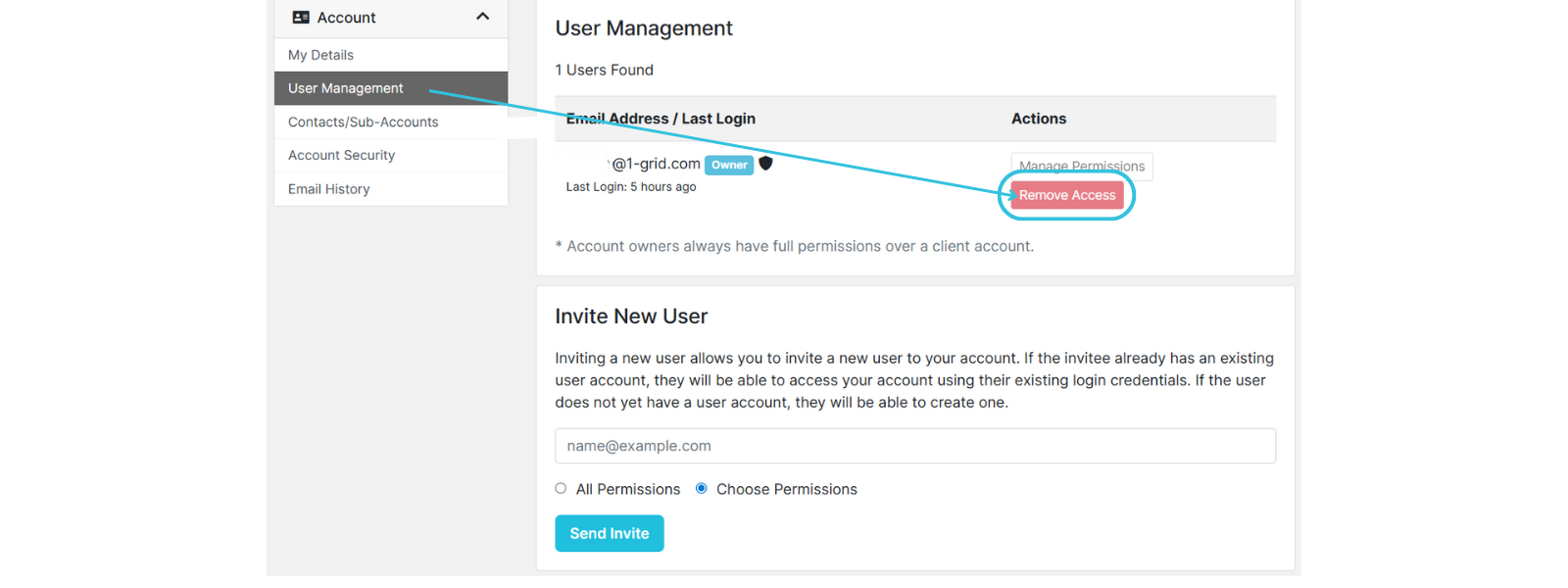
Task: Click the Invite New User heading
Action: click(631, 317)
